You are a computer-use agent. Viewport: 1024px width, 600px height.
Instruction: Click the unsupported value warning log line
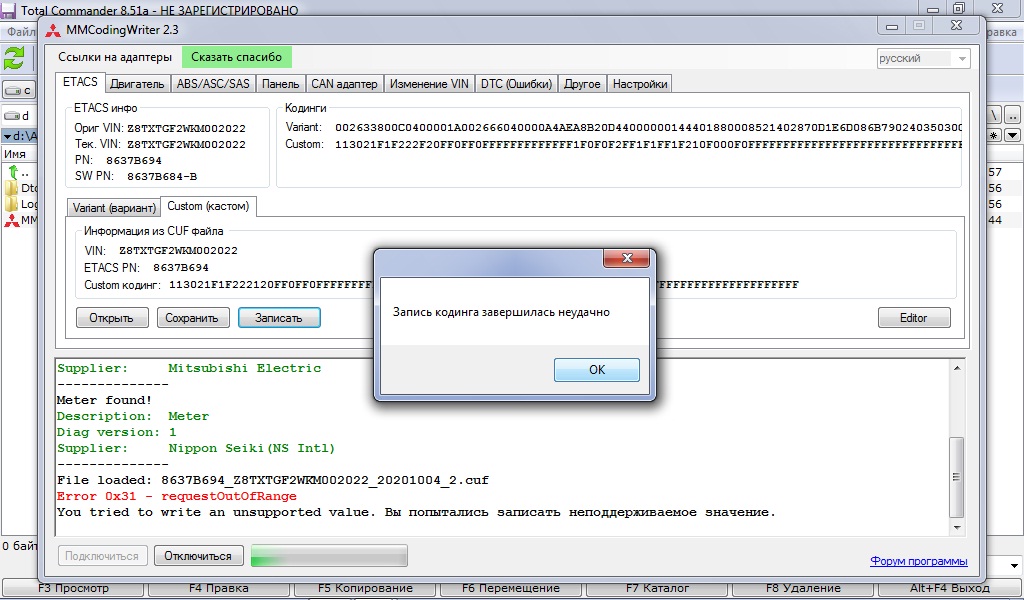point(416,513)
